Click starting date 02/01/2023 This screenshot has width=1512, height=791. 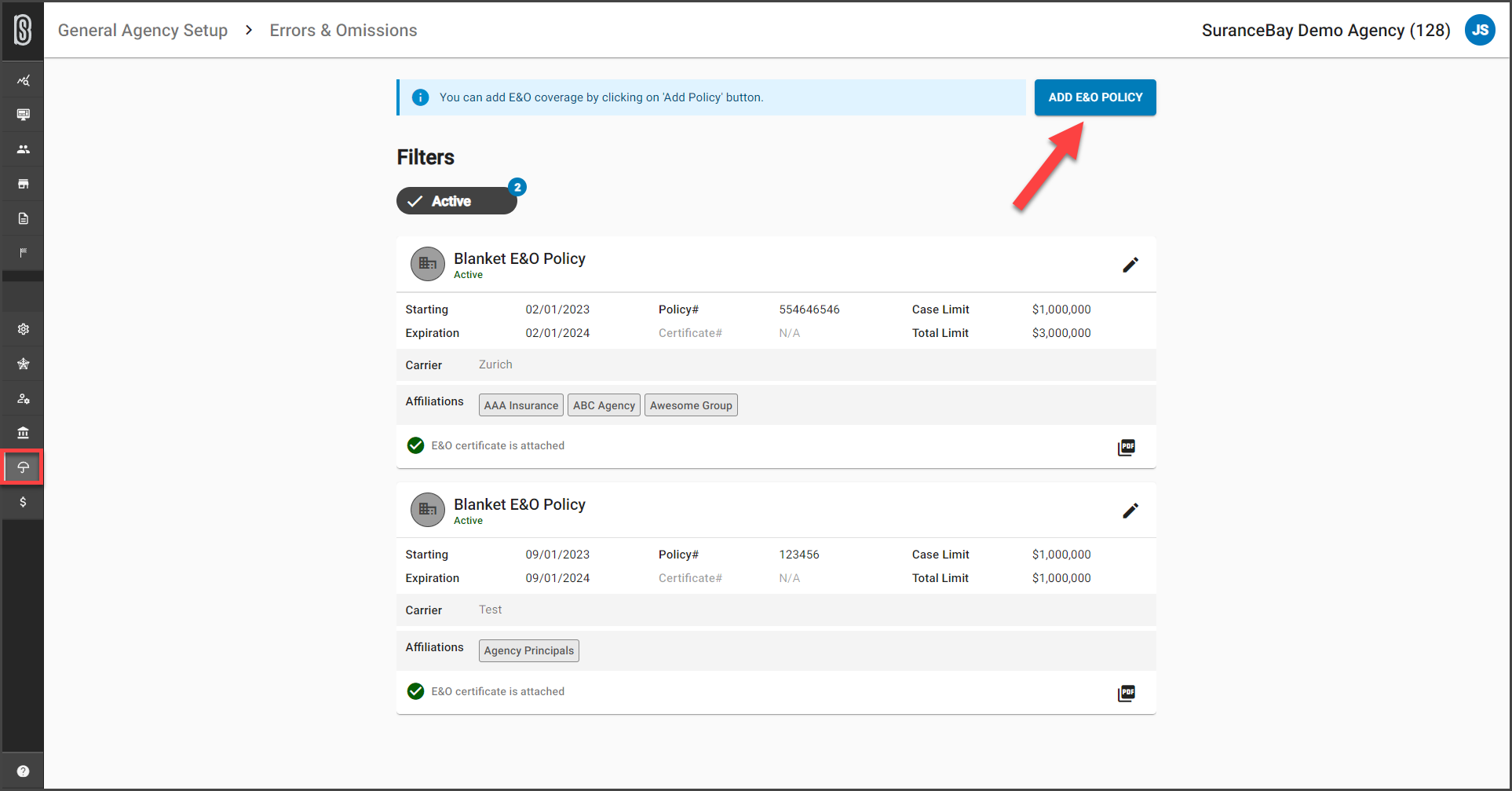tap(557, 309)
